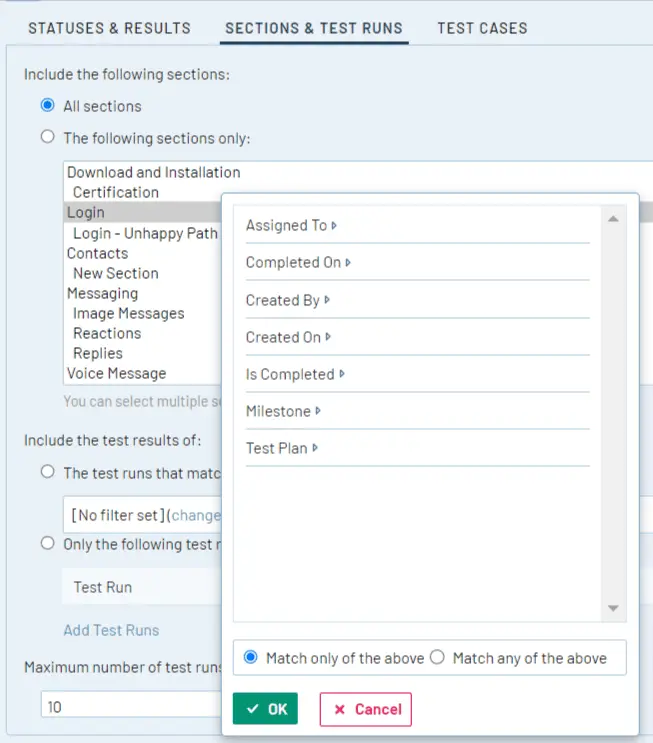Switch to the Test Cases tab

pos(482,28)
